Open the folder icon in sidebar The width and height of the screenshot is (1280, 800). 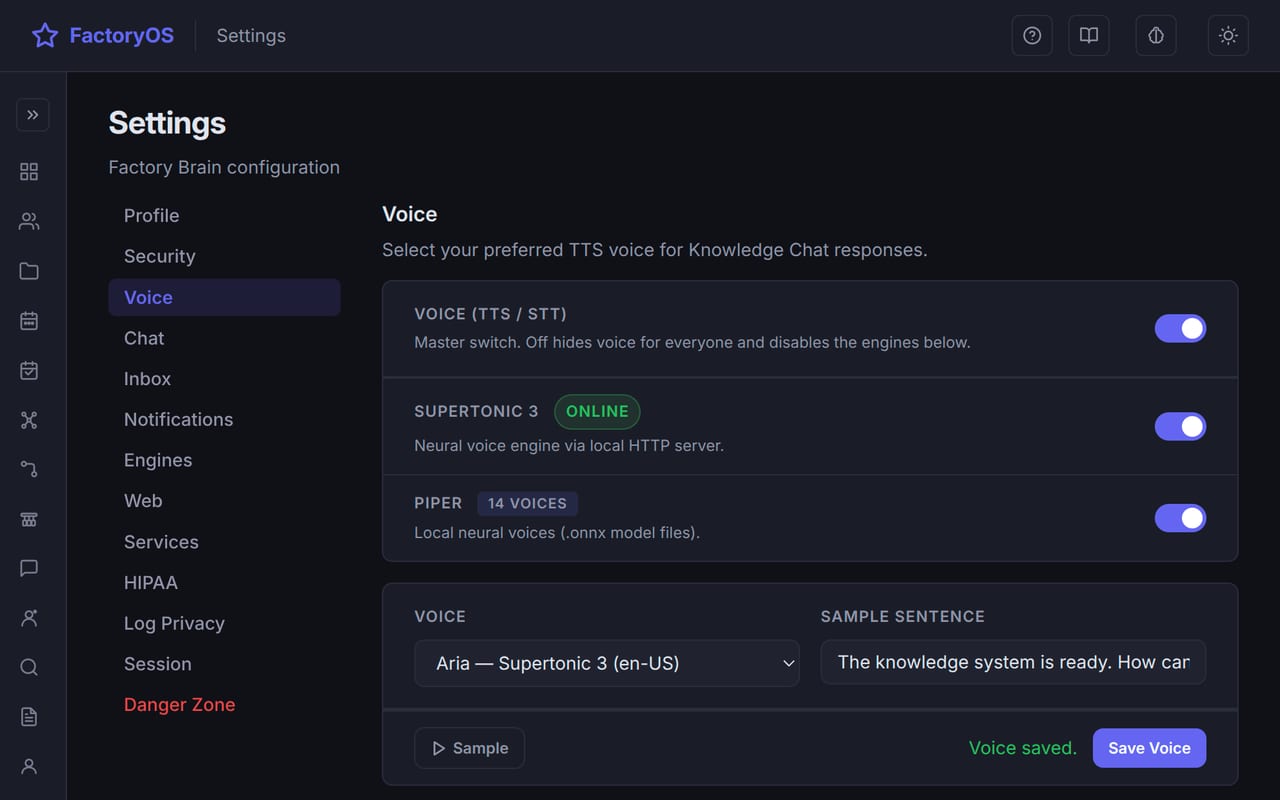pyautogui.click(x=29, y=271)
